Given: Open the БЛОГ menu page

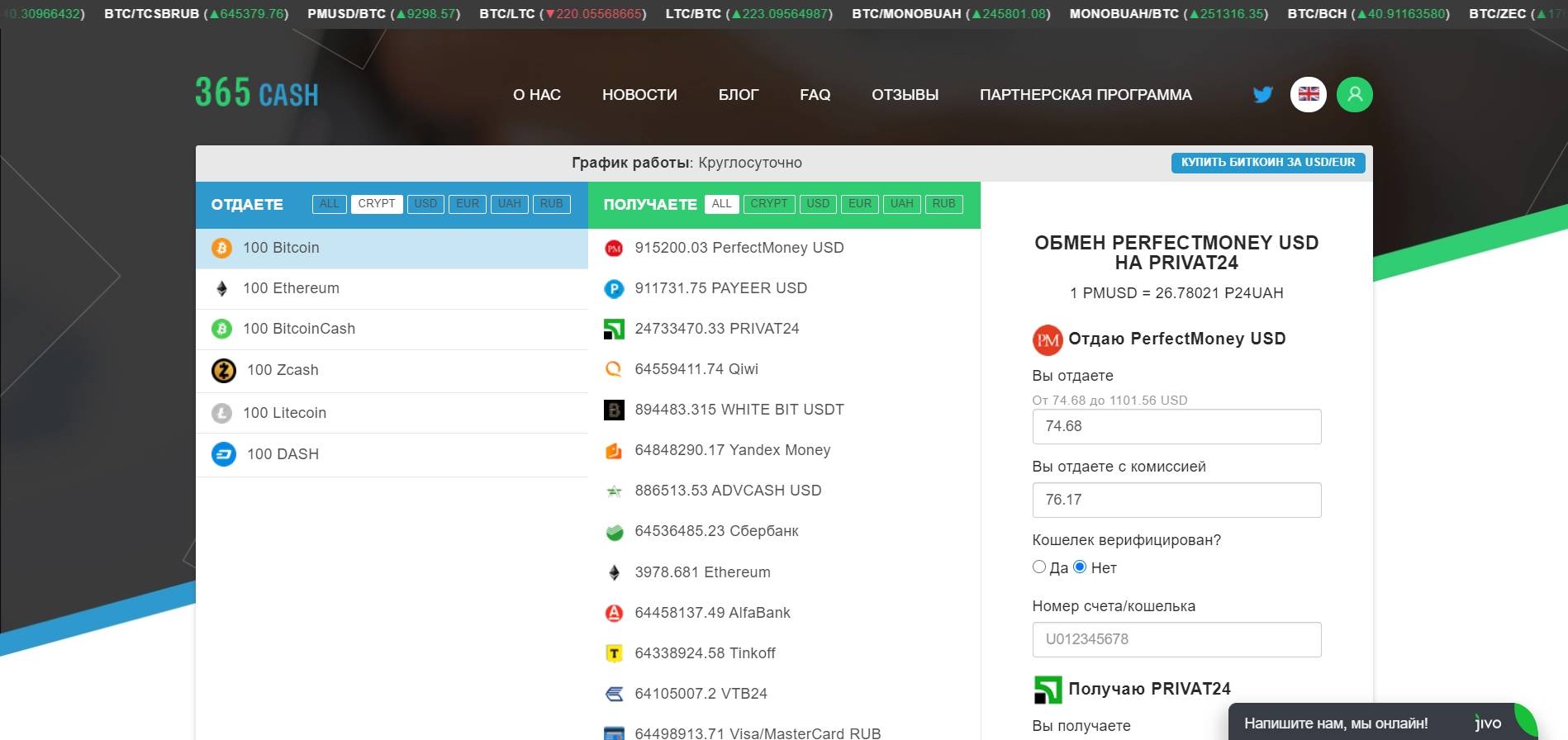Looking at the screenshot, I should pos(739,95).
